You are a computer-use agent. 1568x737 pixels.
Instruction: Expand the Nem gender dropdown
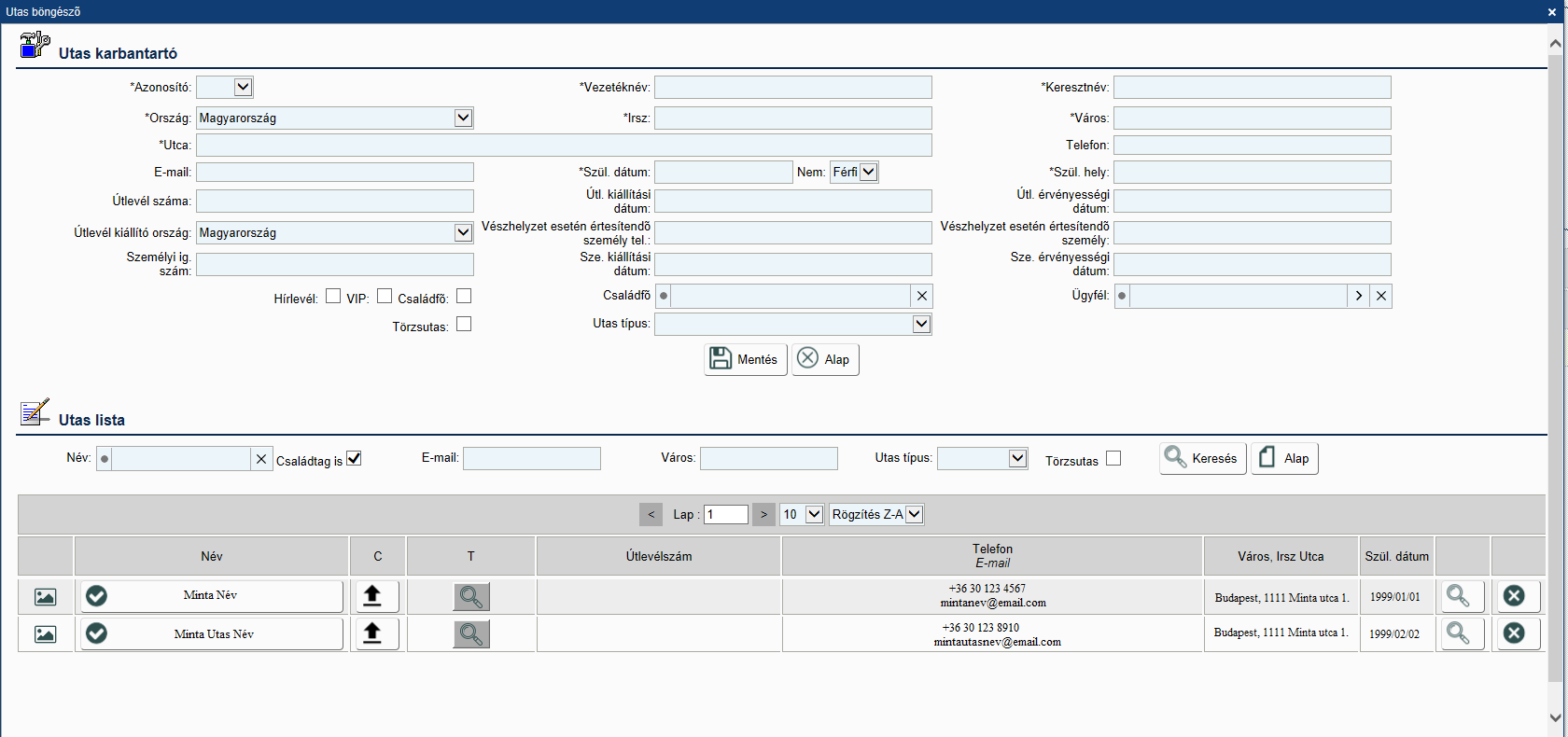(868, 172)
